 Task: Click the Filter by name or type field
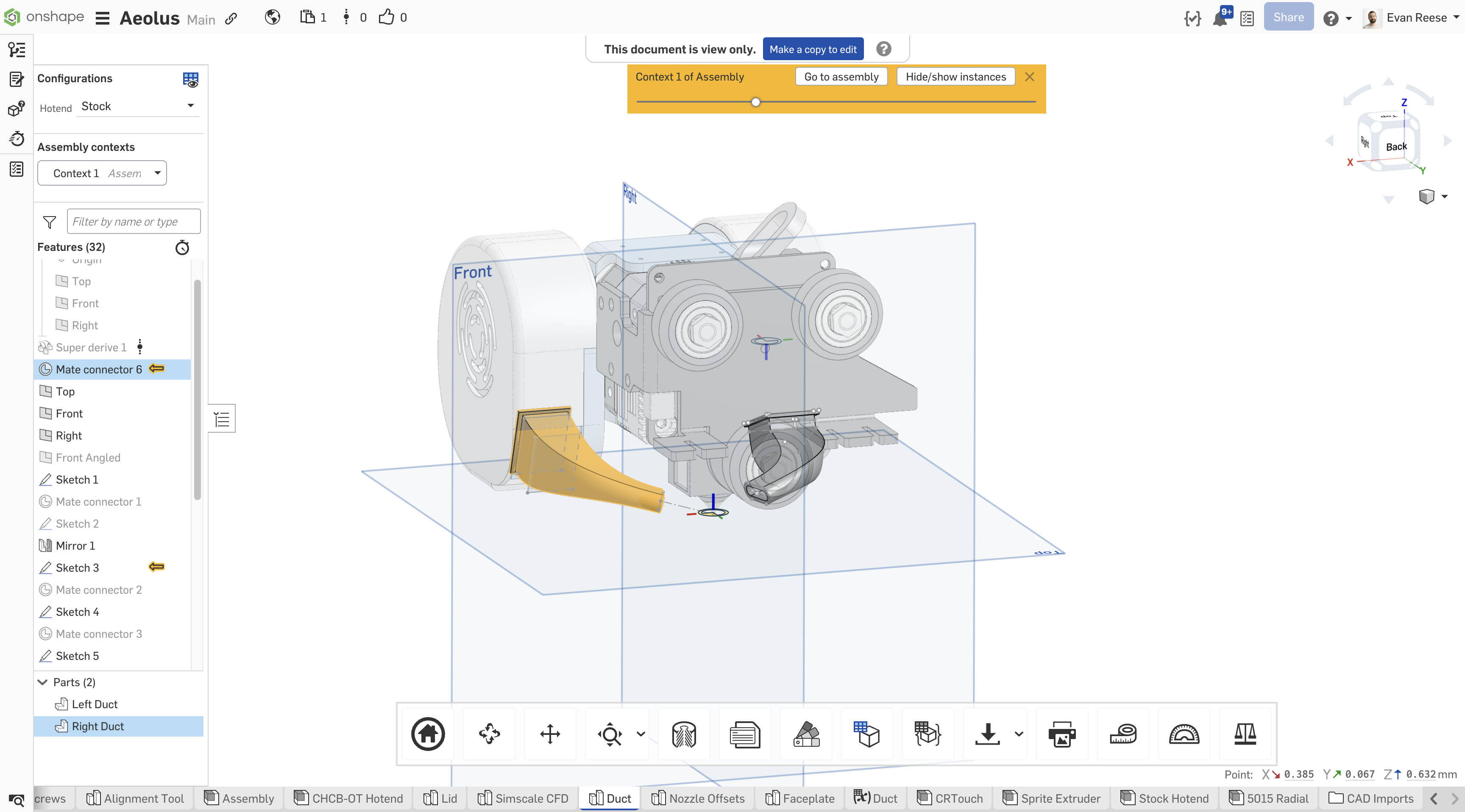click(133, 222)
